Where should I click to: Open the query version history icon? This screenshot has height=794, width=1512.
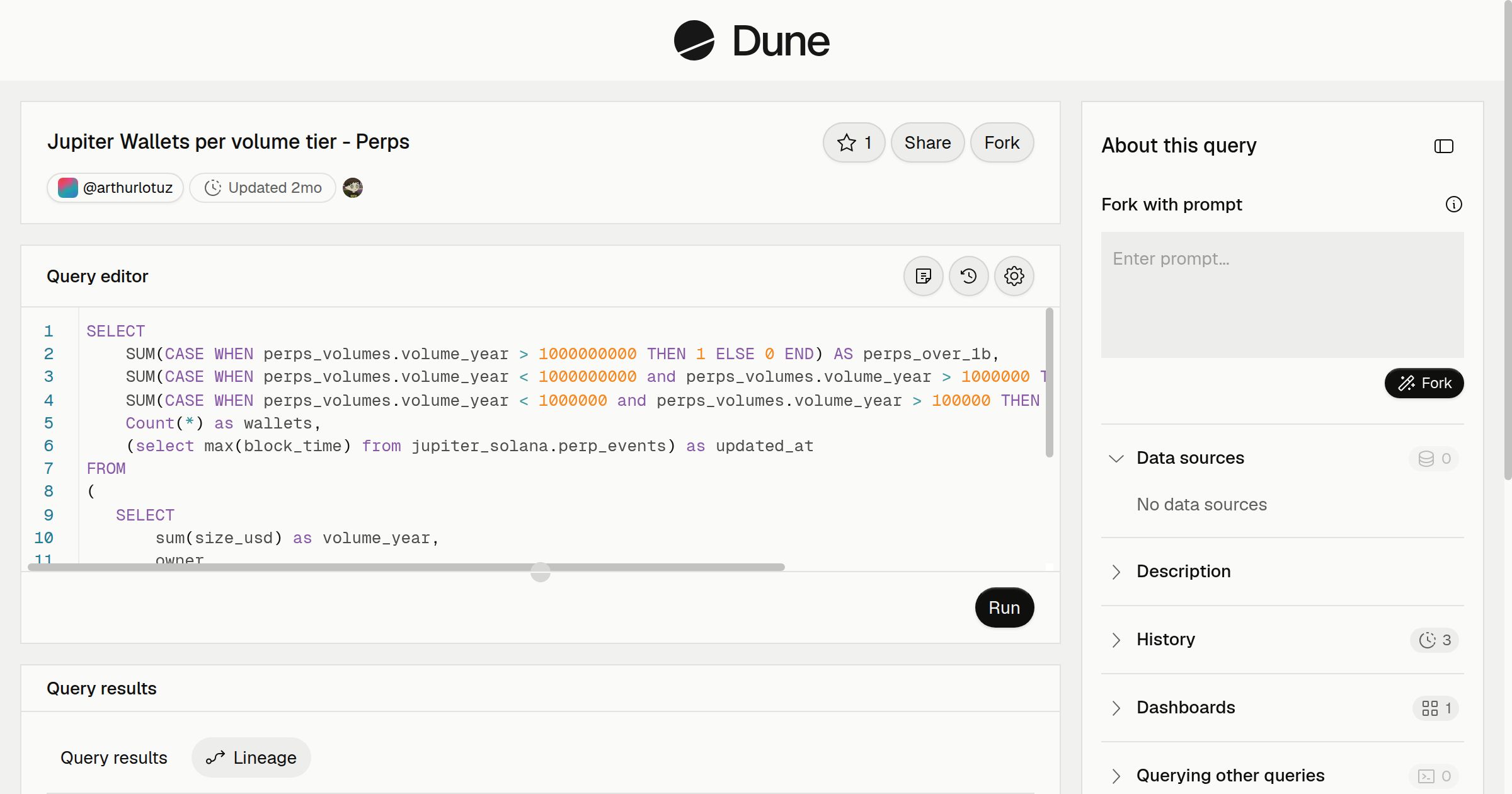click(969, 276)
